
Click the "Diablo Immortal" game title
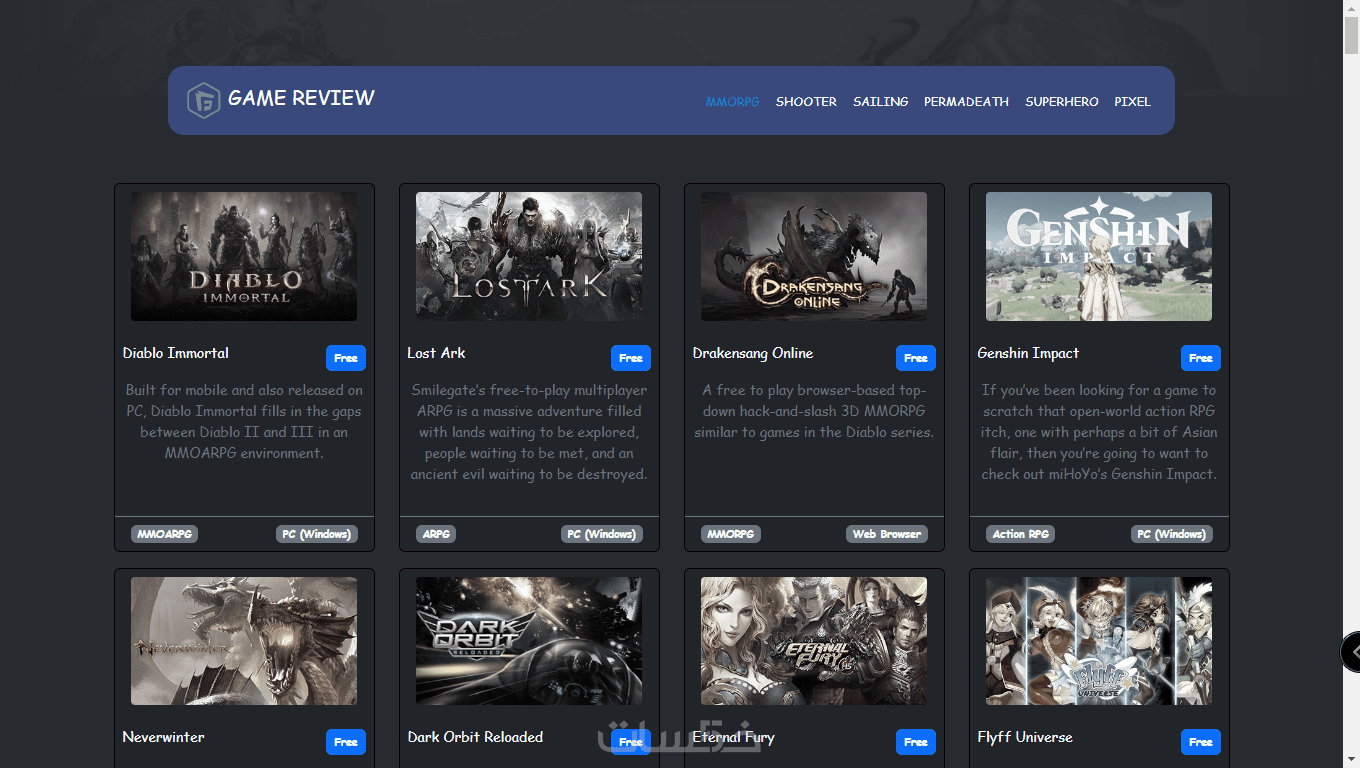click(x=176, y=353)
